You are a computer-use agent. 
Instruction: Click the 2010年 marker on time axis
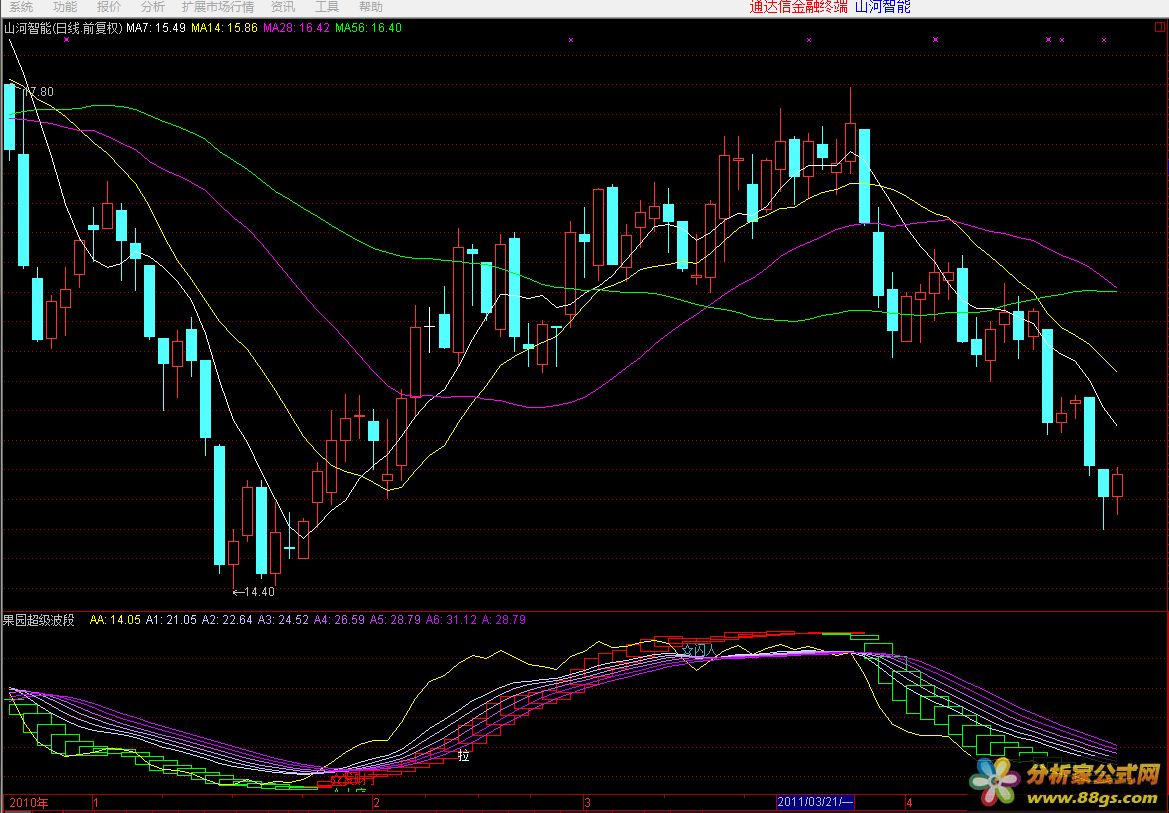(x=29, y=803)
